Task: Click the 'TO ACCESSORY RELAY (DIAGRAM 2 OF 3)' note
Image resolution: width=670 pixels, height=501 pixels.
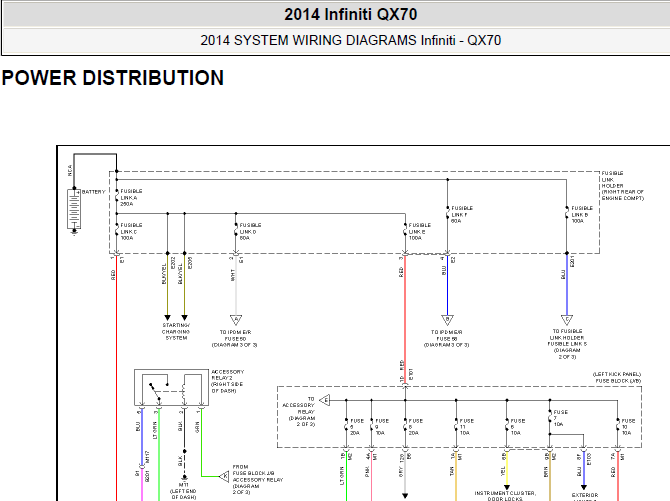Action: (299, 411)
